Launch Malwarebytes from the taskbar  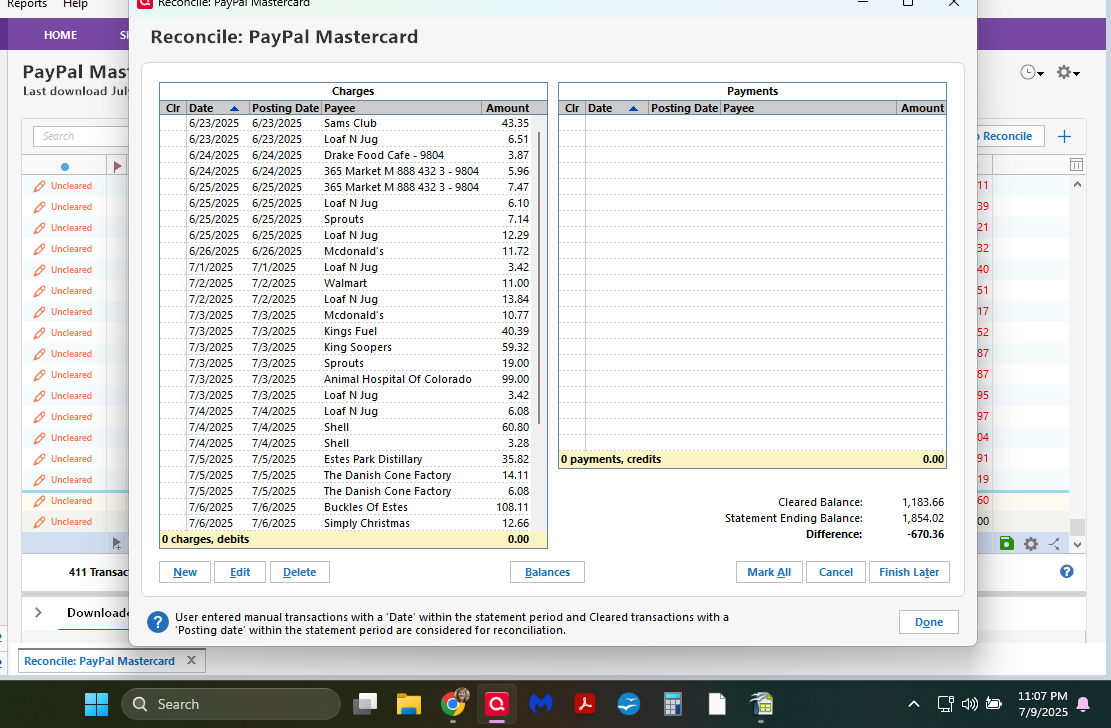point(541,704)
